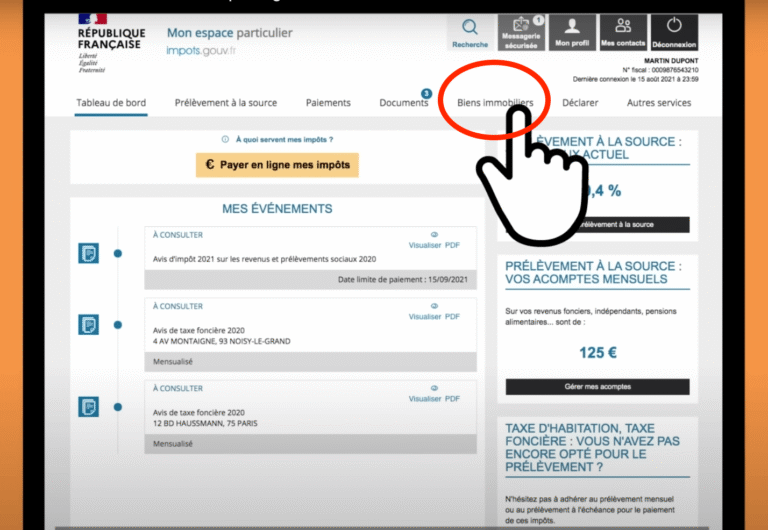Open Mes contacts page
This screenshot has width=768, height=530.
click(x=623, y=32)
